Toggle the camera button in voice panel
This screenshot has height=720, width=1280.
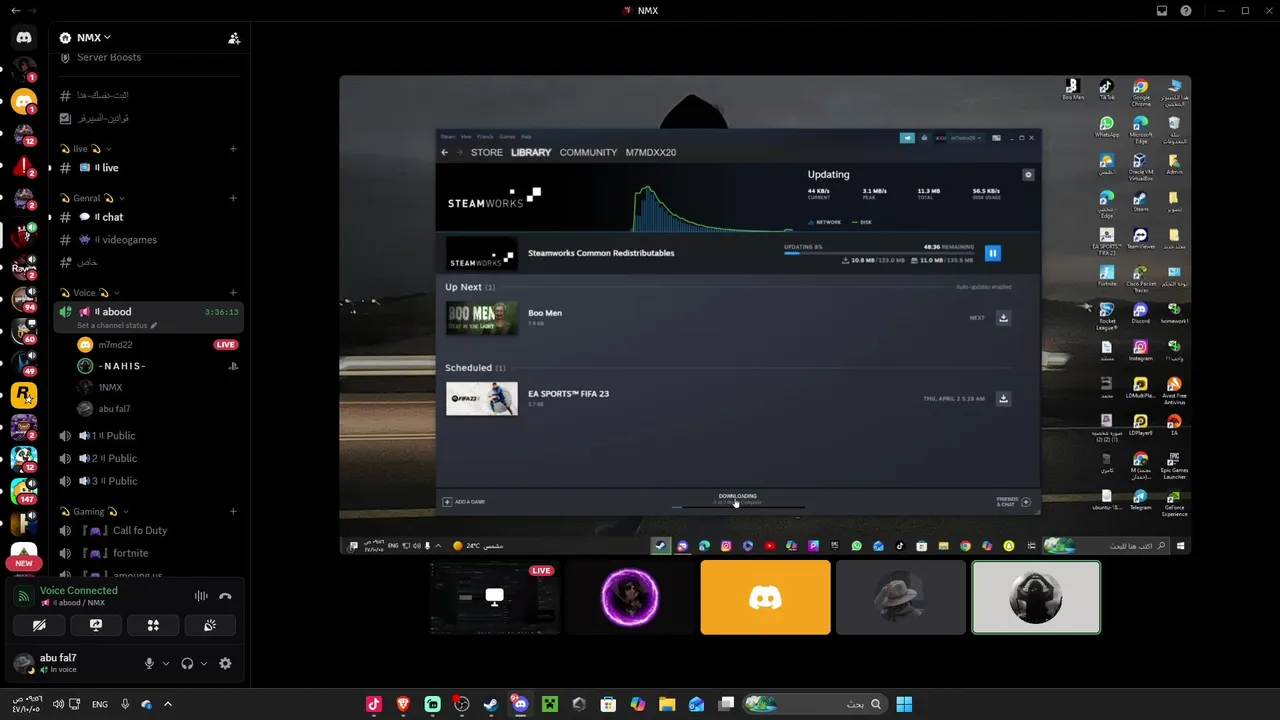39,625
